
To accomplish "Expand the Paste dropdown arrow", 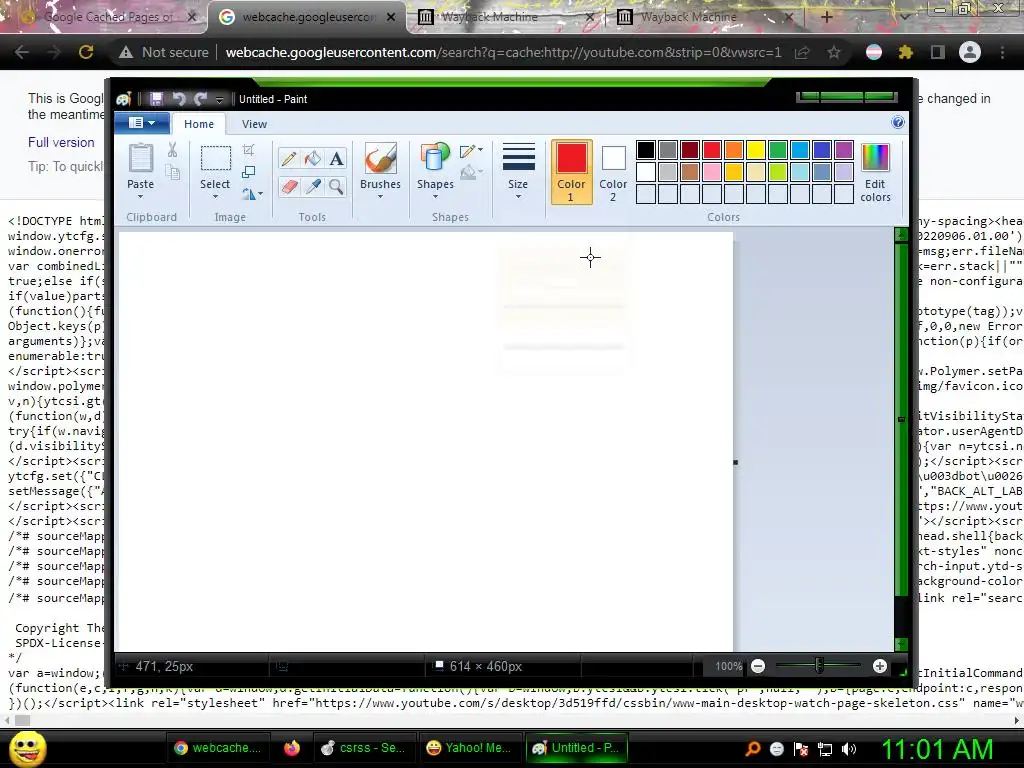I will pyautogui.click(x=140, y=197).
